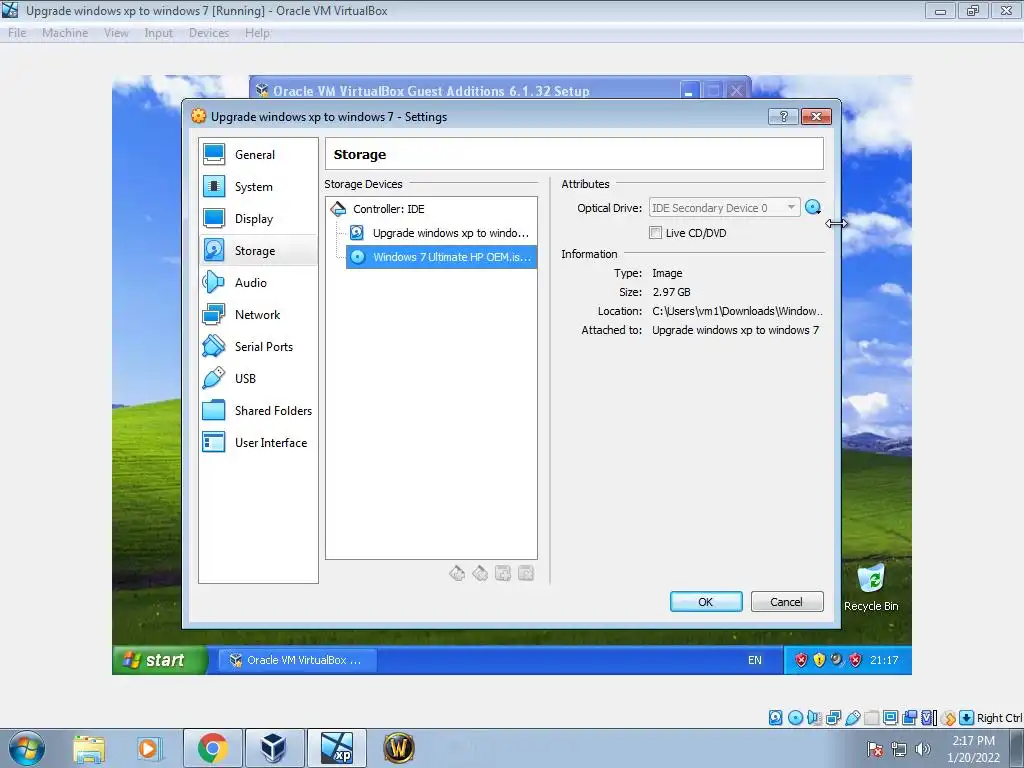The image size is (1024, 768).
Task: Click the add storage controller icon
Action: click(x=457, y=573)
